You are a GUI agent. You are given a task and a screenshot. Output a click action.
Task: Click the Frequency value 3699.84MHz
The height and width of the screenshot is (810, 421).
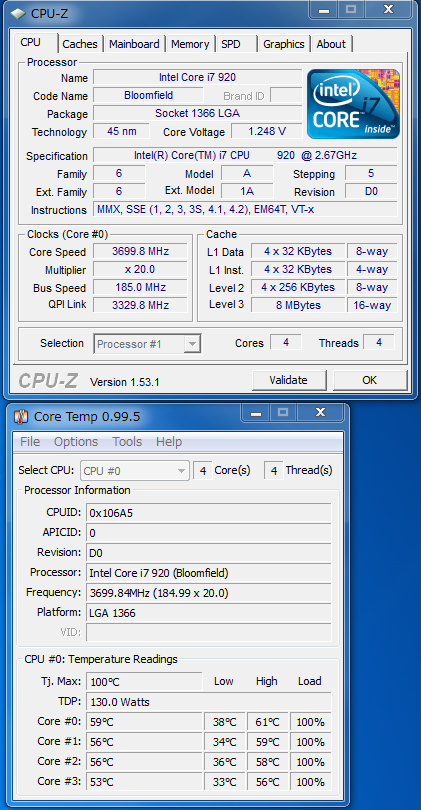pos(209,593)
